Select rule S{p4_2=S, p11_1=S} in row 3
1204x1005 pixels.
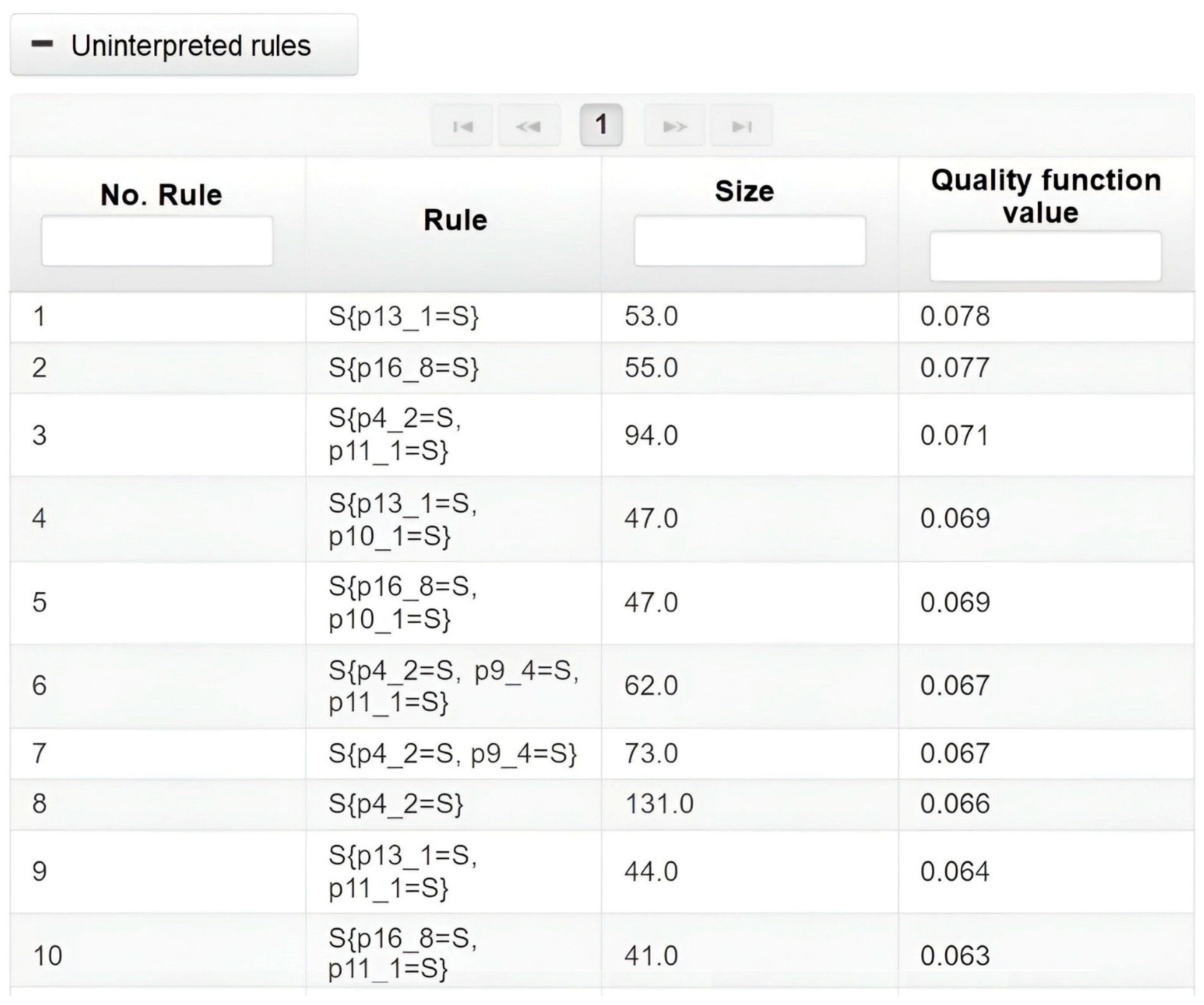(x=394, y=435)
